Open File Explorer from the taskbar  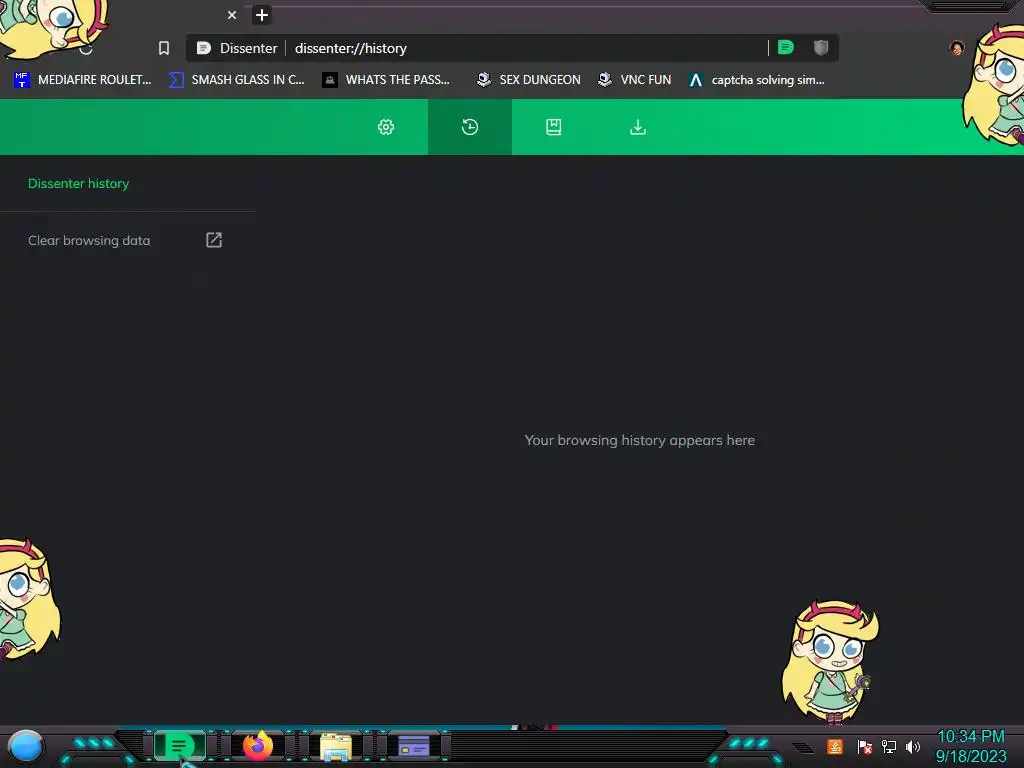[336, 747]
